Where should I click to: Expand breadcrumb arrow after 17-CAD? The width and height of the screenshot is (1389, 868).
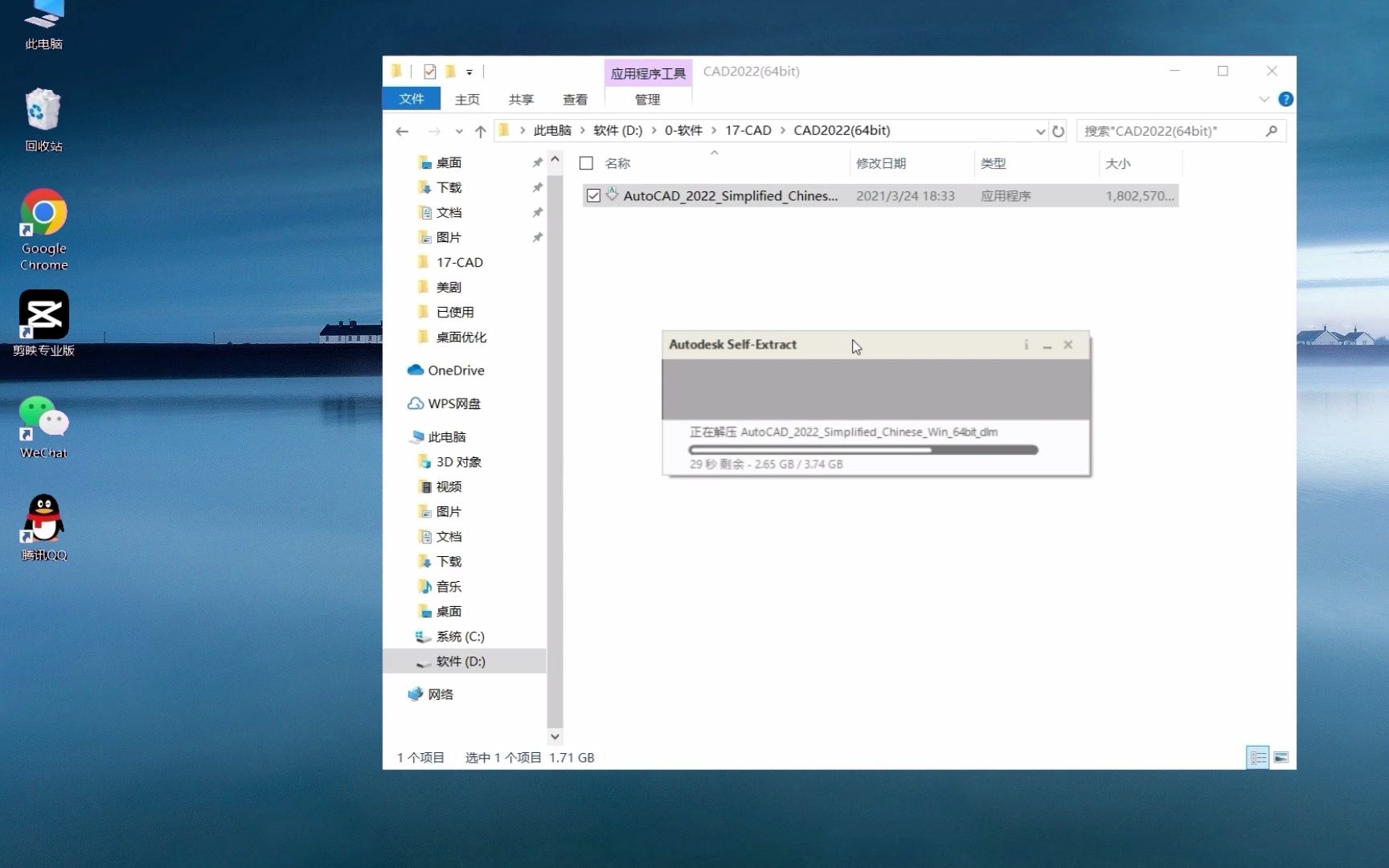click(x=783, y=130)
